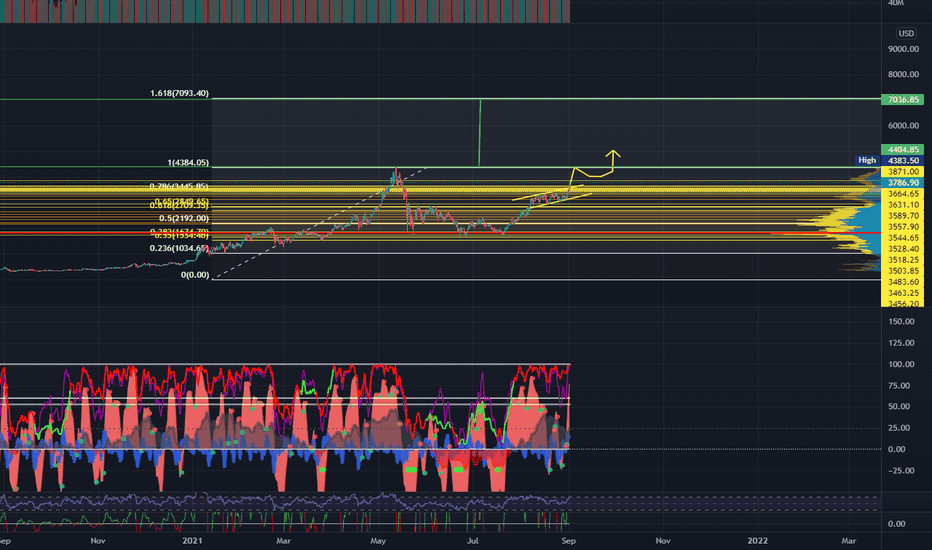Click 6000.00 on the price scale
Screen dimensions: 932x550
(x=903, y=125)
